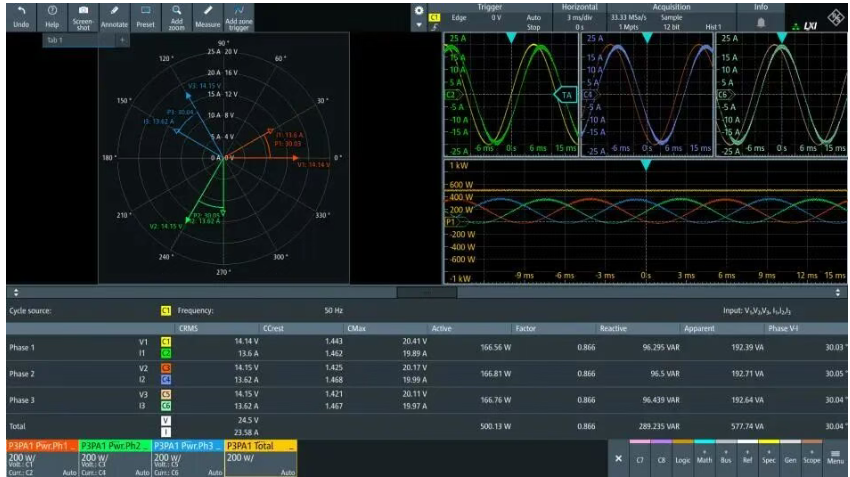Click the green C2 badge for I1
This screenshot has height=477, width=850.
[x=166, y=353]
